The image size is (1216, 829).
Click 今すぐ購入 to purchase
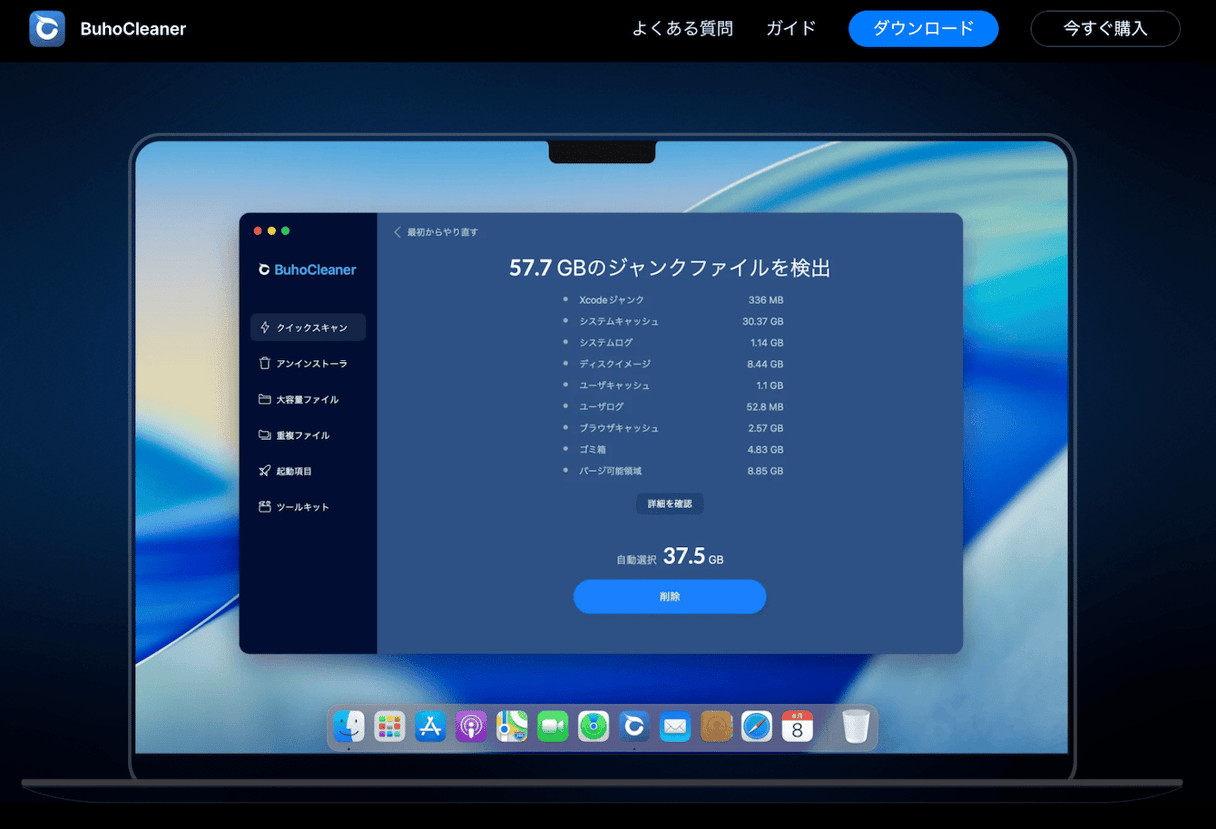[x=1105, y=29]
